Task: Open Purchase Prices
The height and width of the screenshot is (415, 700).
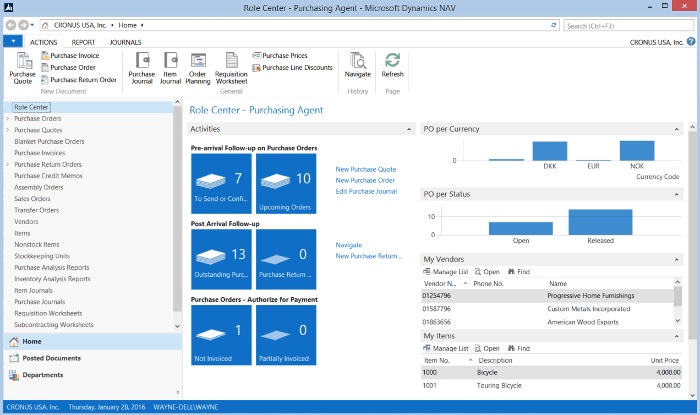Action: click(x=280, y=56)
